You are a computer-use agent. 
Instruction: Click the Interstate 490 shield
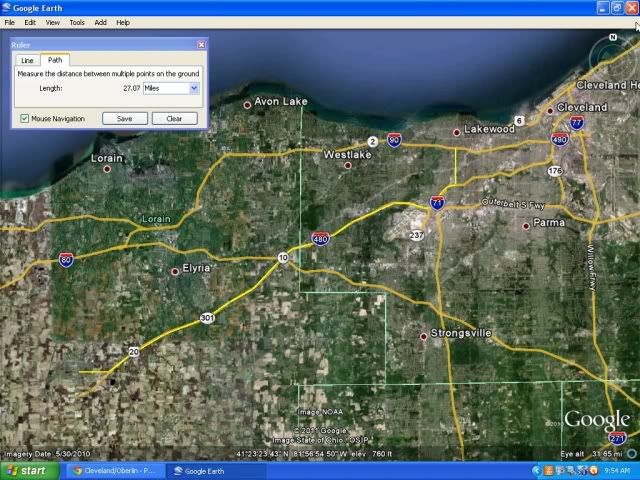click(x=560, y=140)
